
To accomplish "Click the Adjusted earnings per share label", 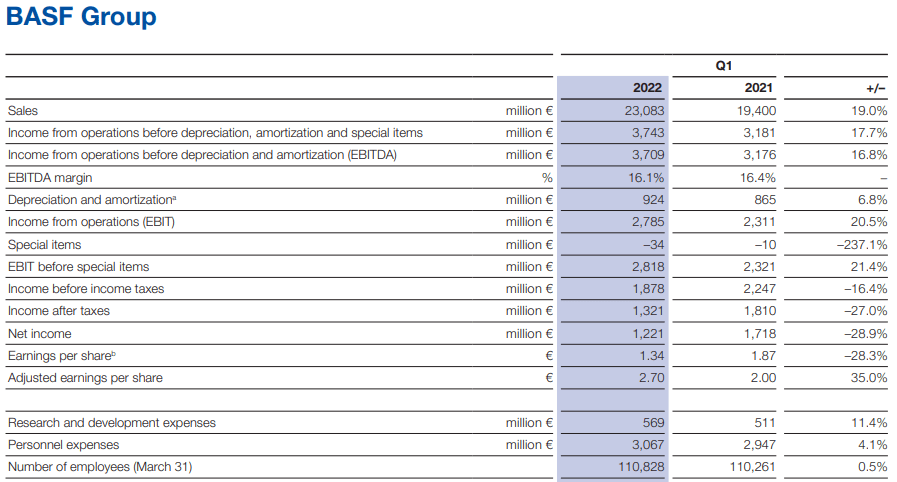I will tap(85, 378).
